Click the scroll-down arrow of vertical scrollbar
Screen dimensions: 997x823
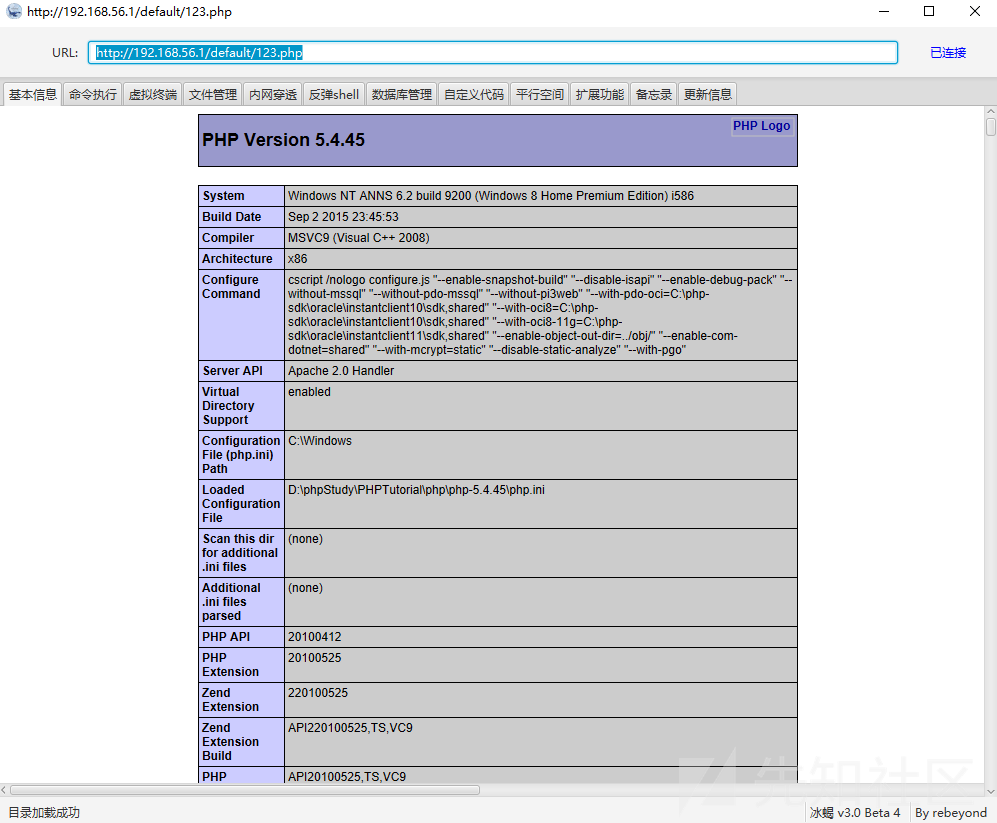pyautogui.click(x=991, y=791)
